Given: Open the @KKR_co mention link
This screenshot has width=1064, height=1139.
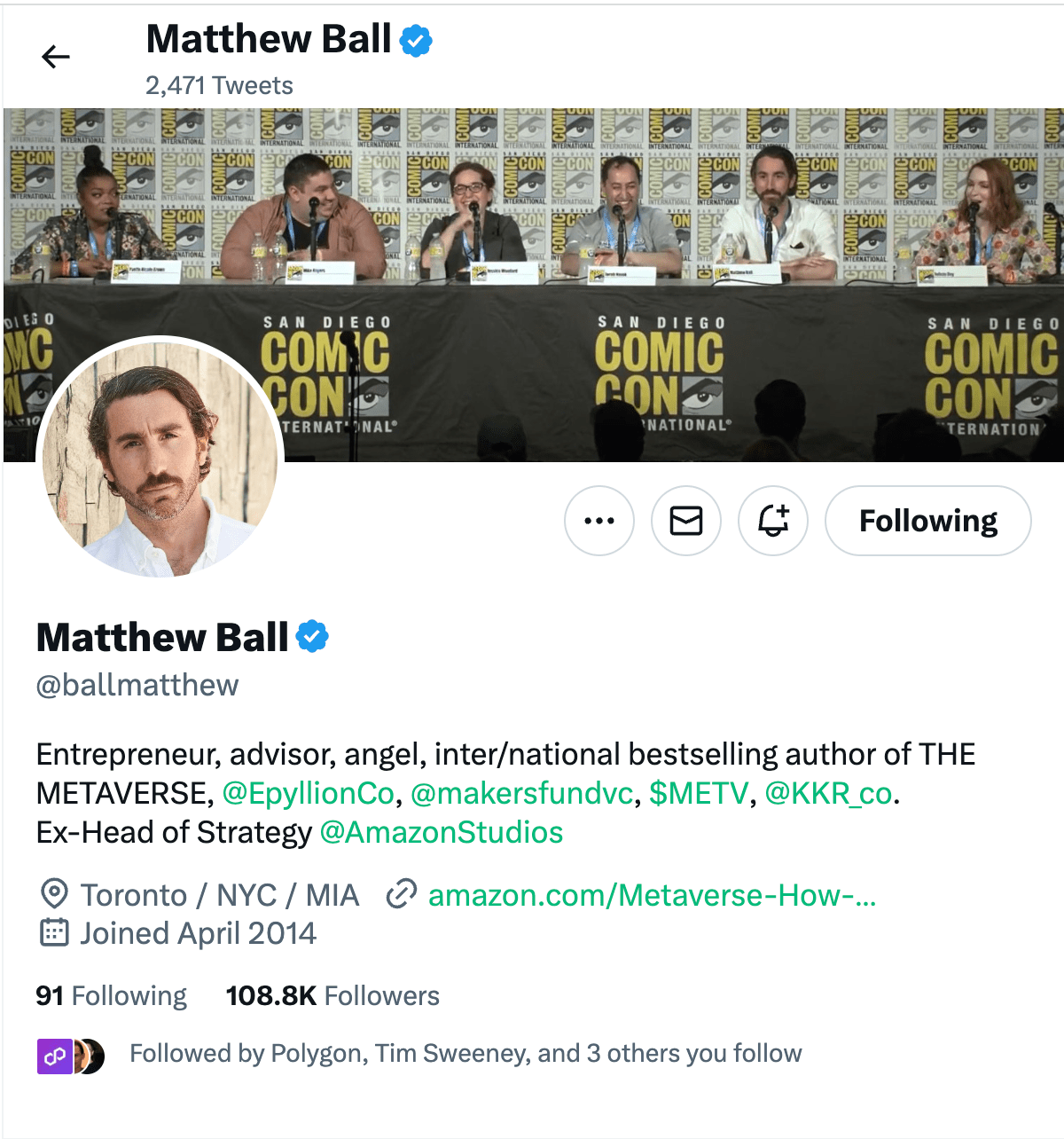Looking at the screenshot, I should click(x=828, y=793).
